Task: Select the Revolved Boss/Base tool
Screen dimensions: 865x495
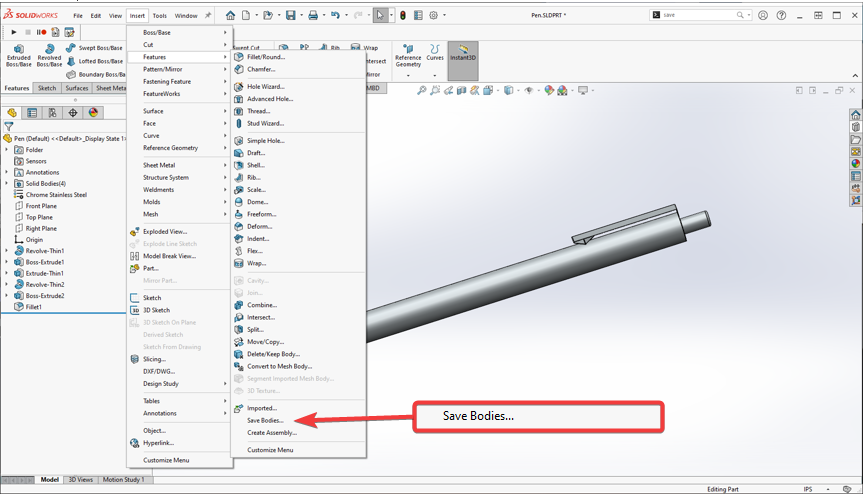Action: (x=49, y=56)
